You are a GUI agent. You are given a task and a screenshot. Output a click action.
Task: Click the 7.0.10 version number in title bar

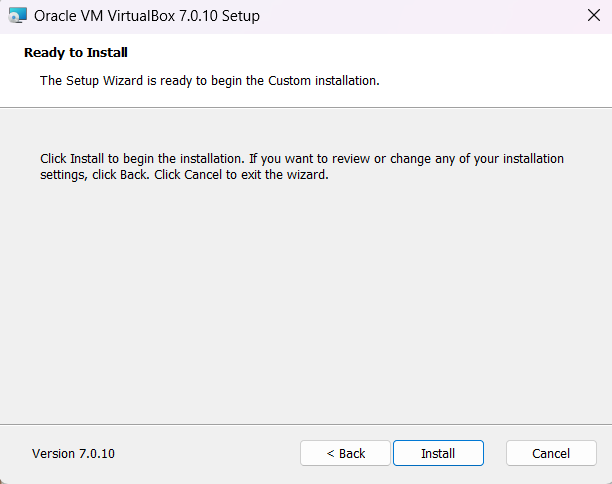[198, 16]
